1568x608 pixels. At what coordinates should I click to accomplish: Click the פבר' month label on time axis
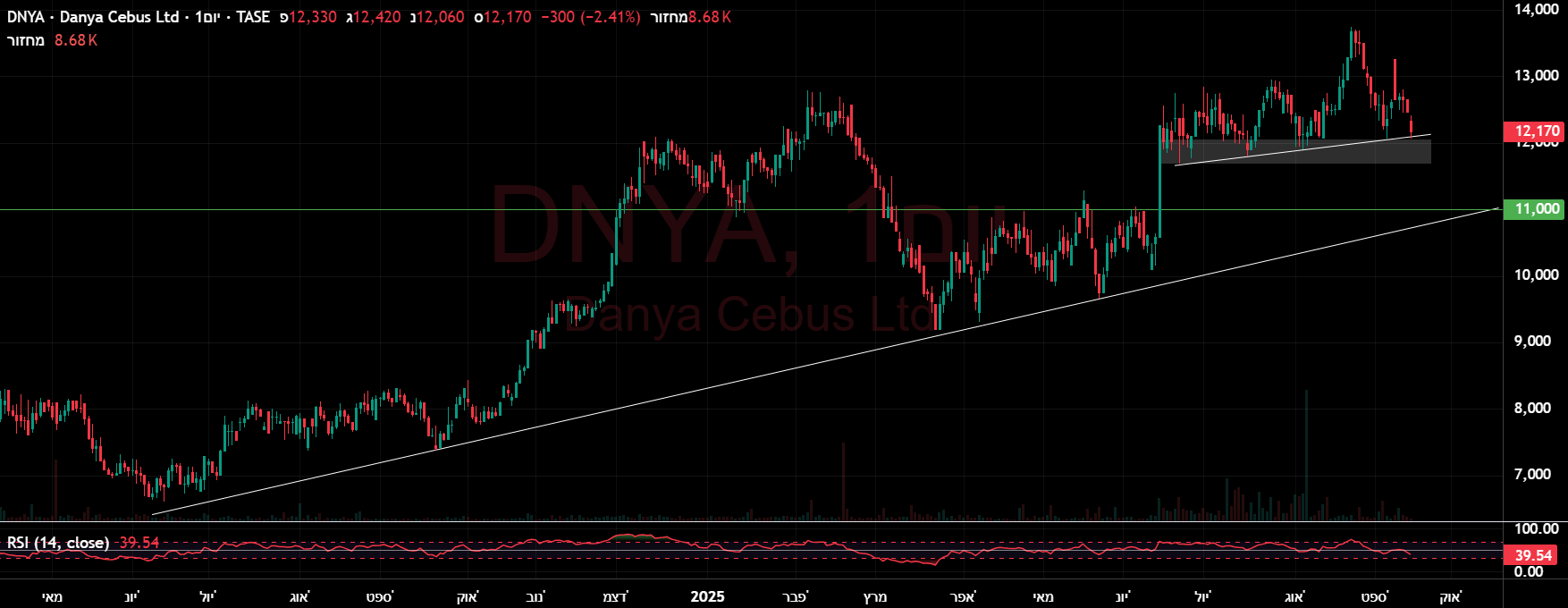(795, 597)
